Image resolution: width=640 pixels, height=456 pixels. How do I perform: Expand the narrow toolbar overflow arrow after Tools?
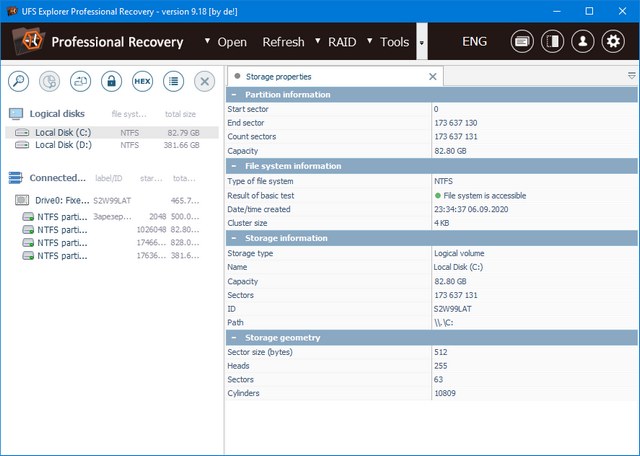point(422,42)
